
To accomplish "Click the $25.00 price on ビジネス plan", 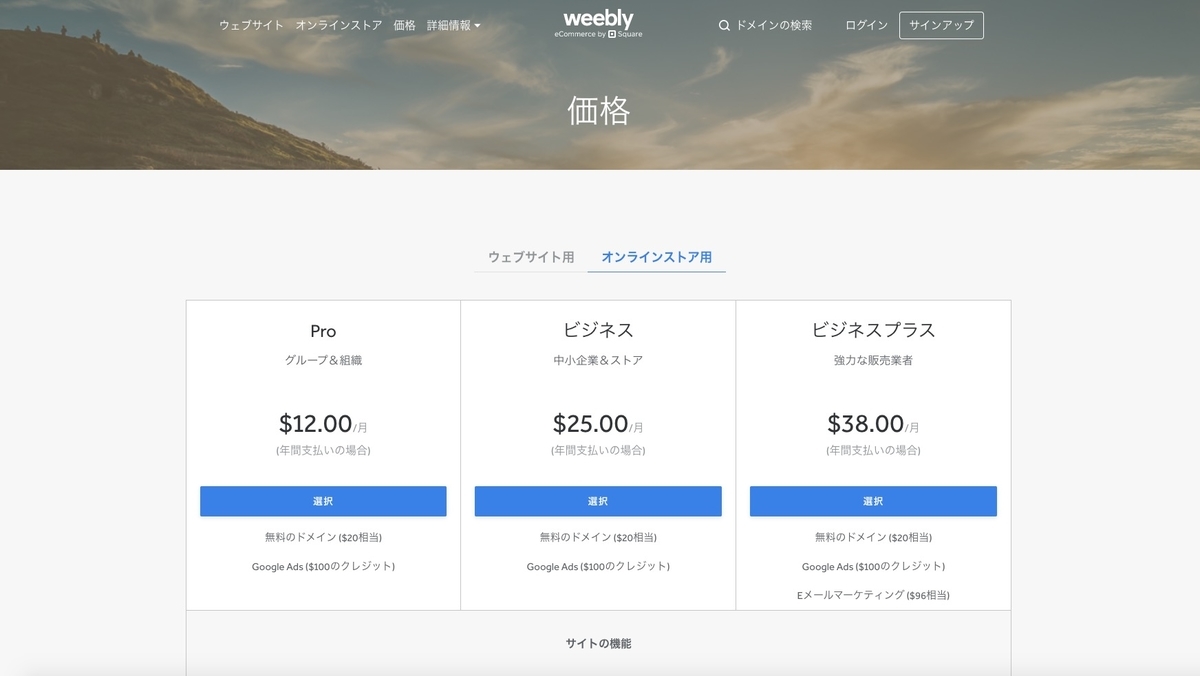I will tap(590, 424).
